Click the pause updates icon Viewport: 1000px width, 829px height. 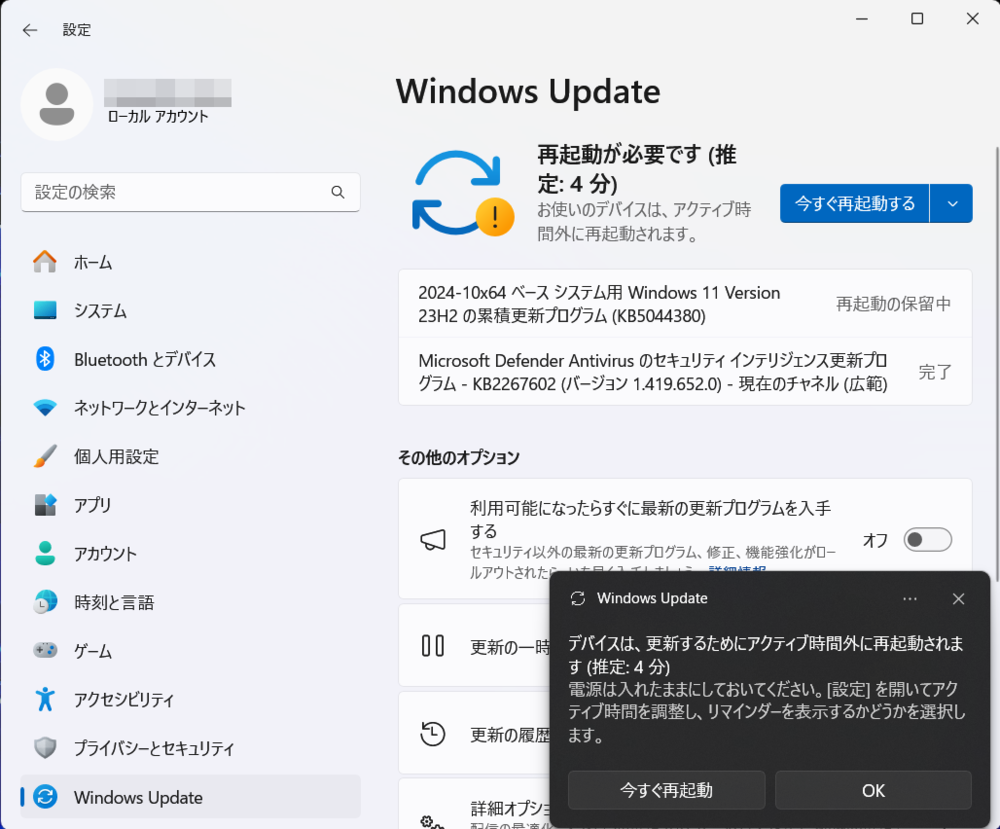432,645
